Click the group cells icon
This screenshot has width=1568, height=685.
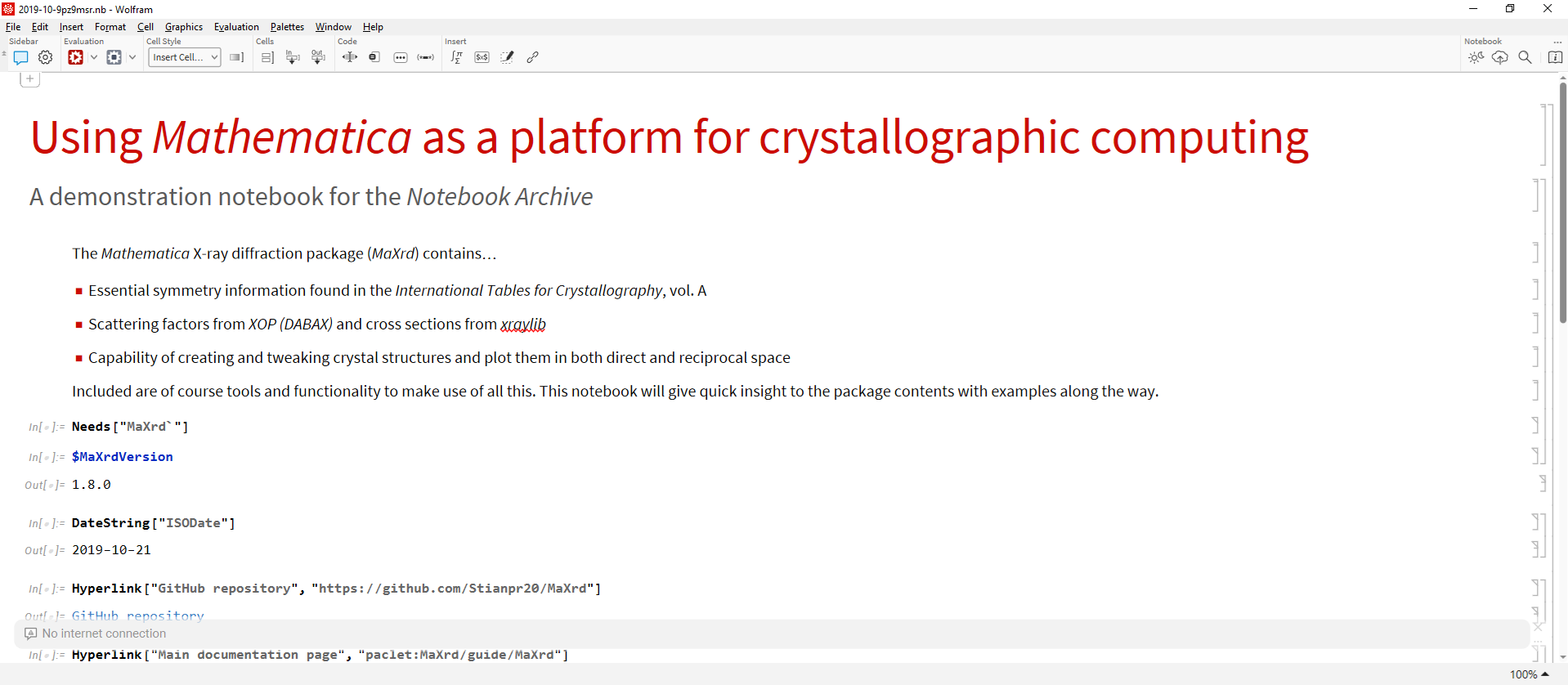pyautogui.click(x=267, y=57)
